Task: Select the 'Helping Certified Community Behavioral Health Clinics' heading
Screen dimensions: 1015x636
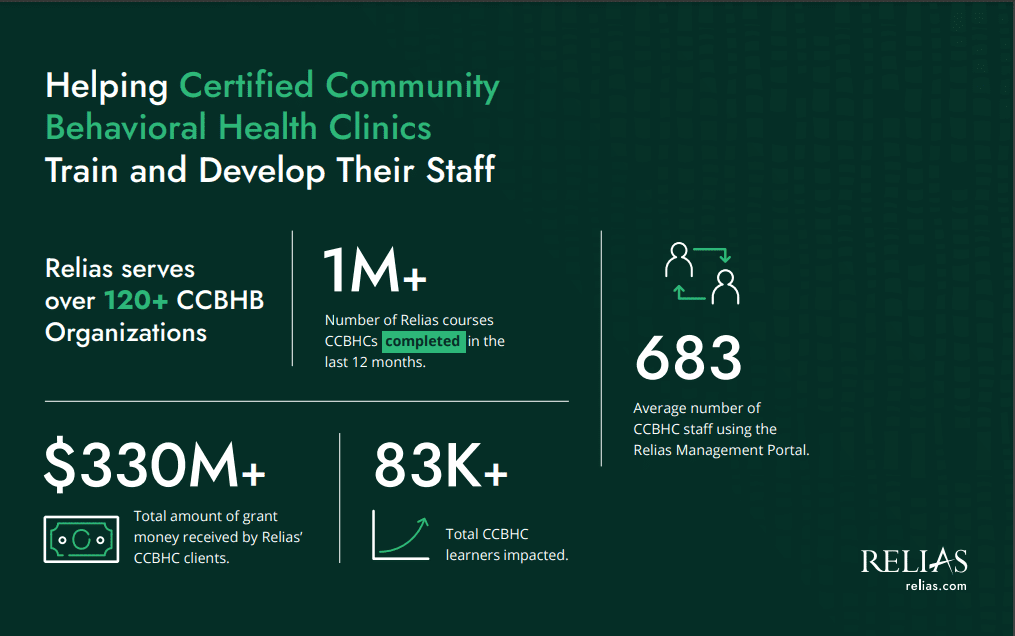Action: [270, 107]
